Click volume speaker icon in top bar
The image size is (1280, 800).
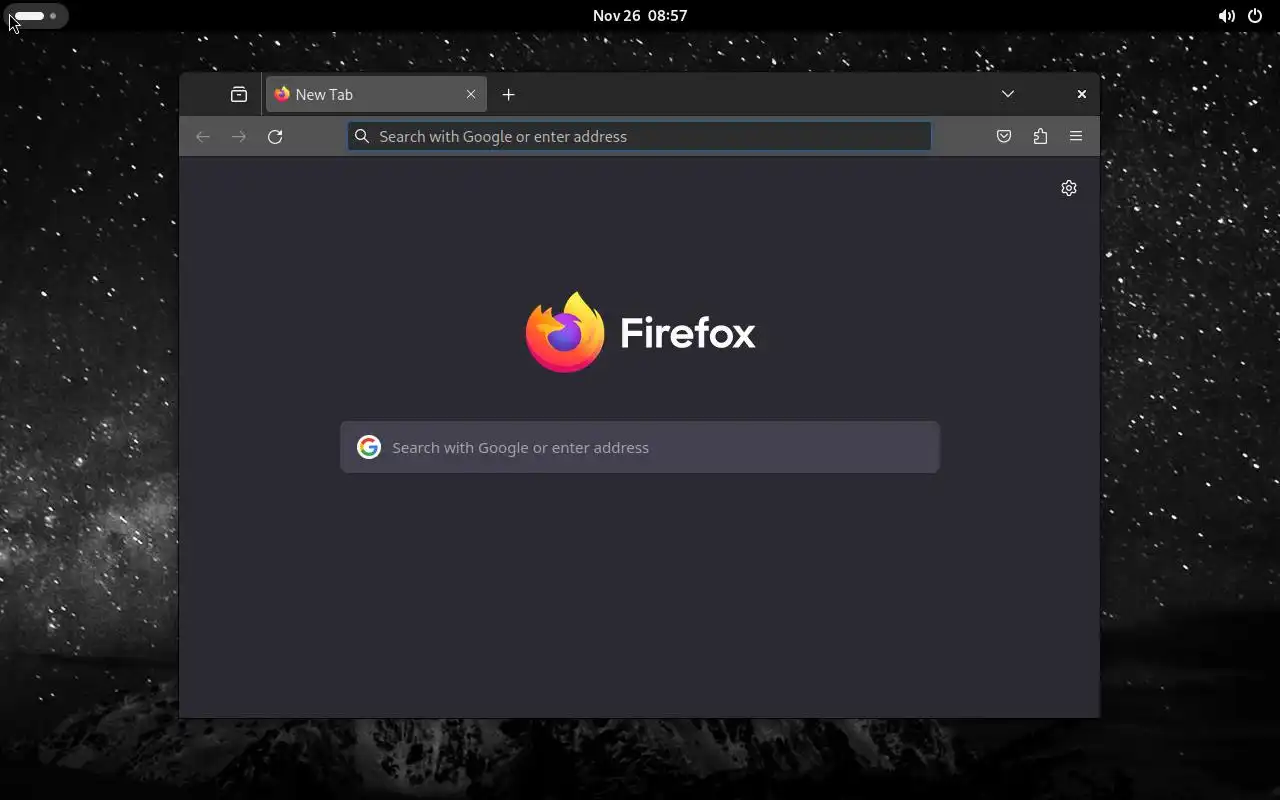[1226, 16]
